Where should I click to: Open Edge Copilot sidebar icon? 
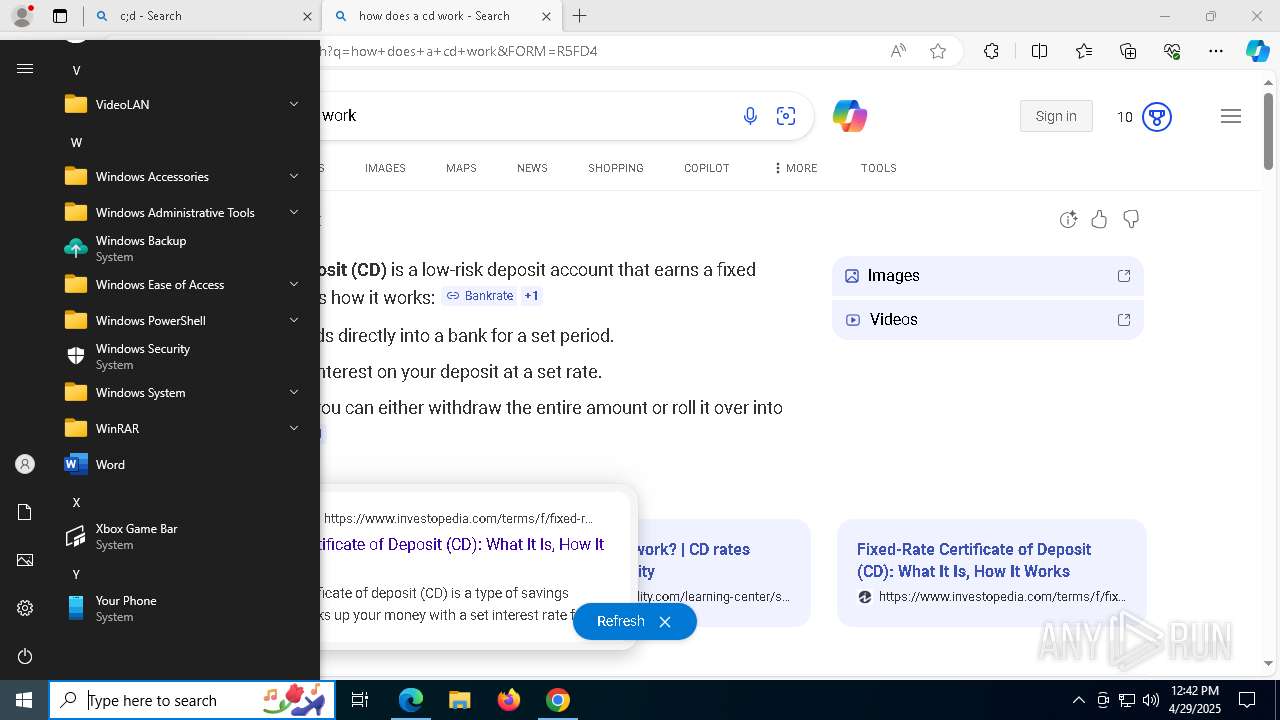click(x=1257, y=51)
